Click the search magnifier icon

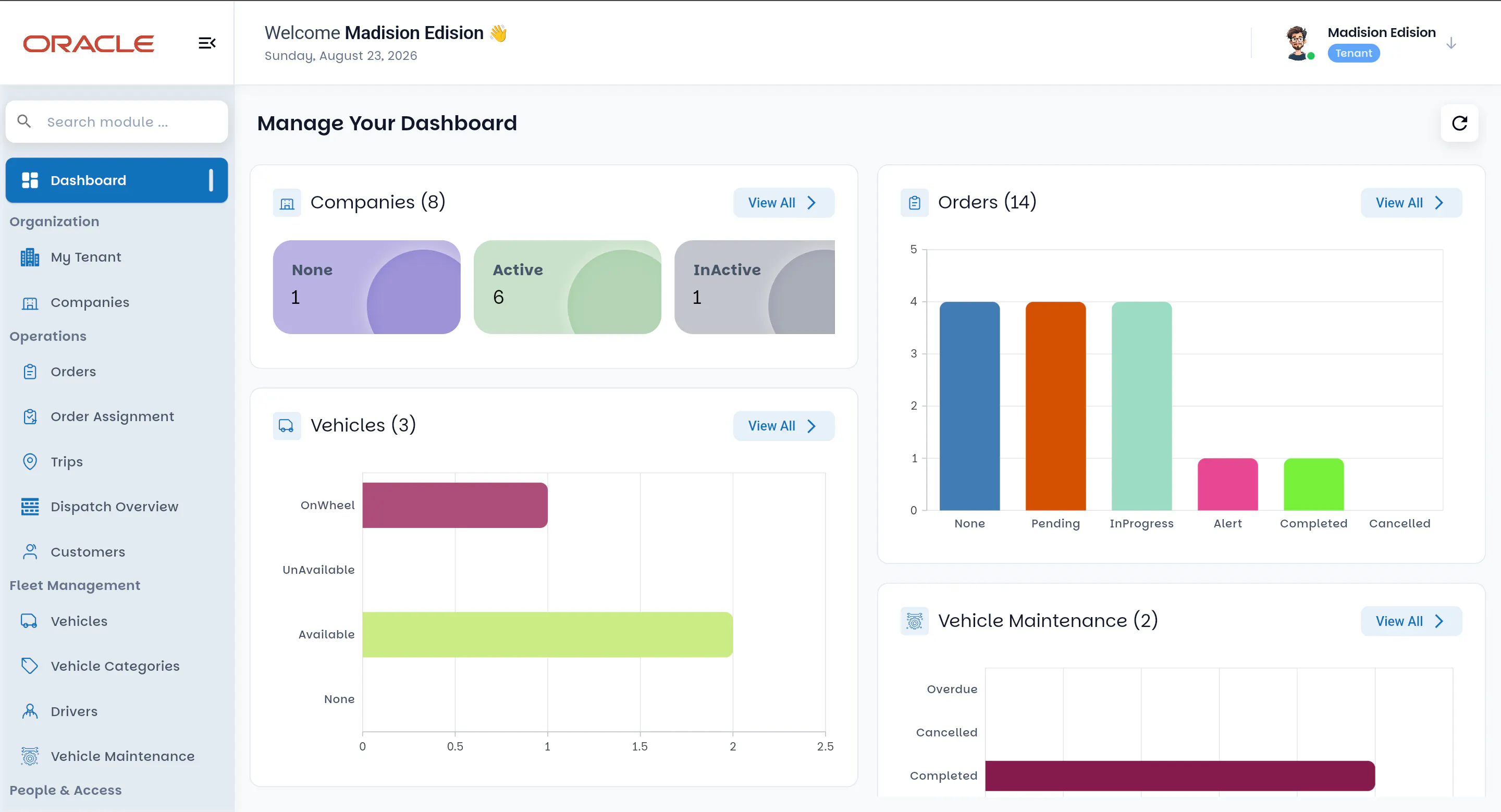[24, 121]
